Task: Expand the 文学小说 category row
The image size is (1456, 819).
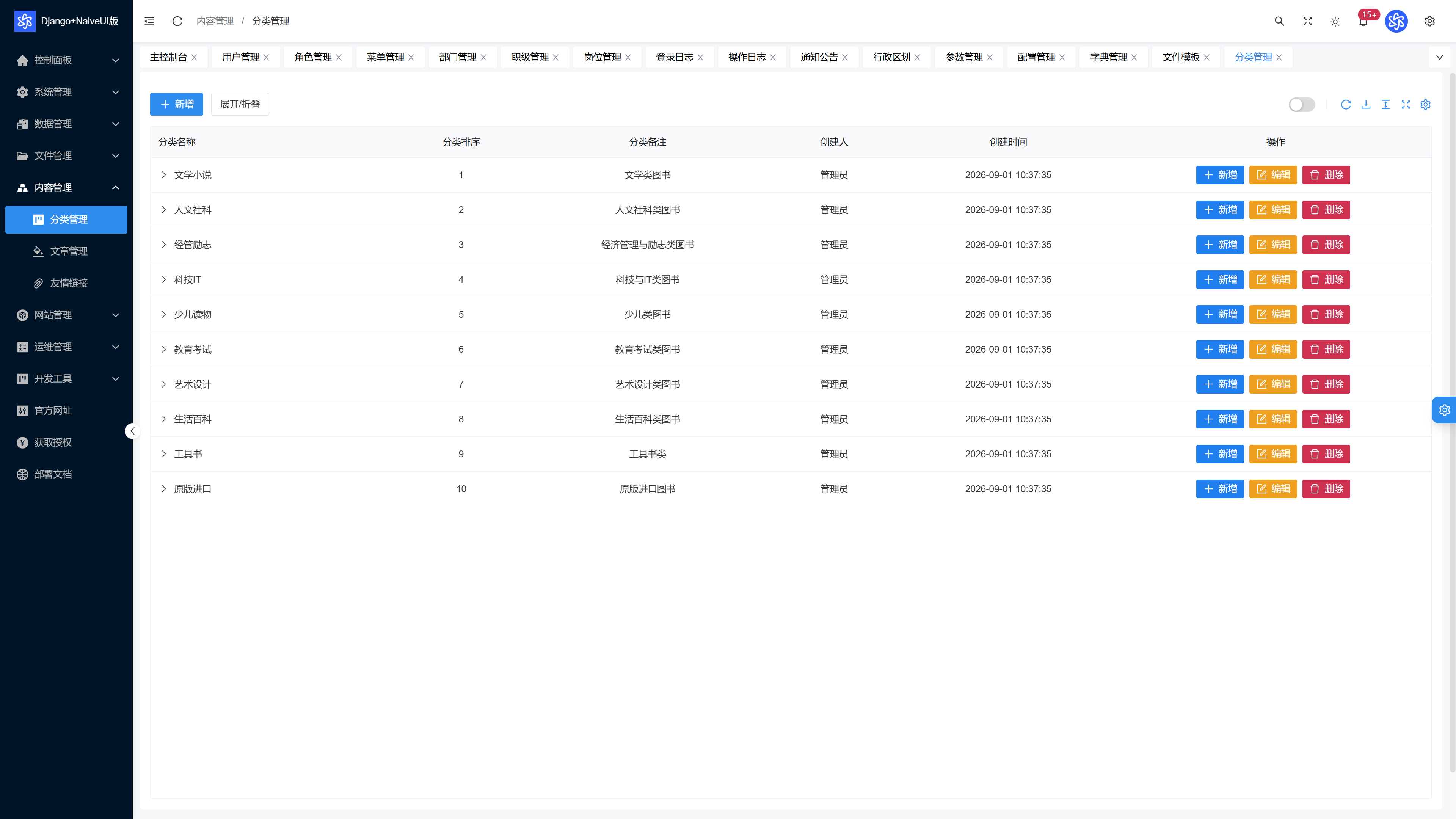Action: pyautogui.click(x=163, y=175)
